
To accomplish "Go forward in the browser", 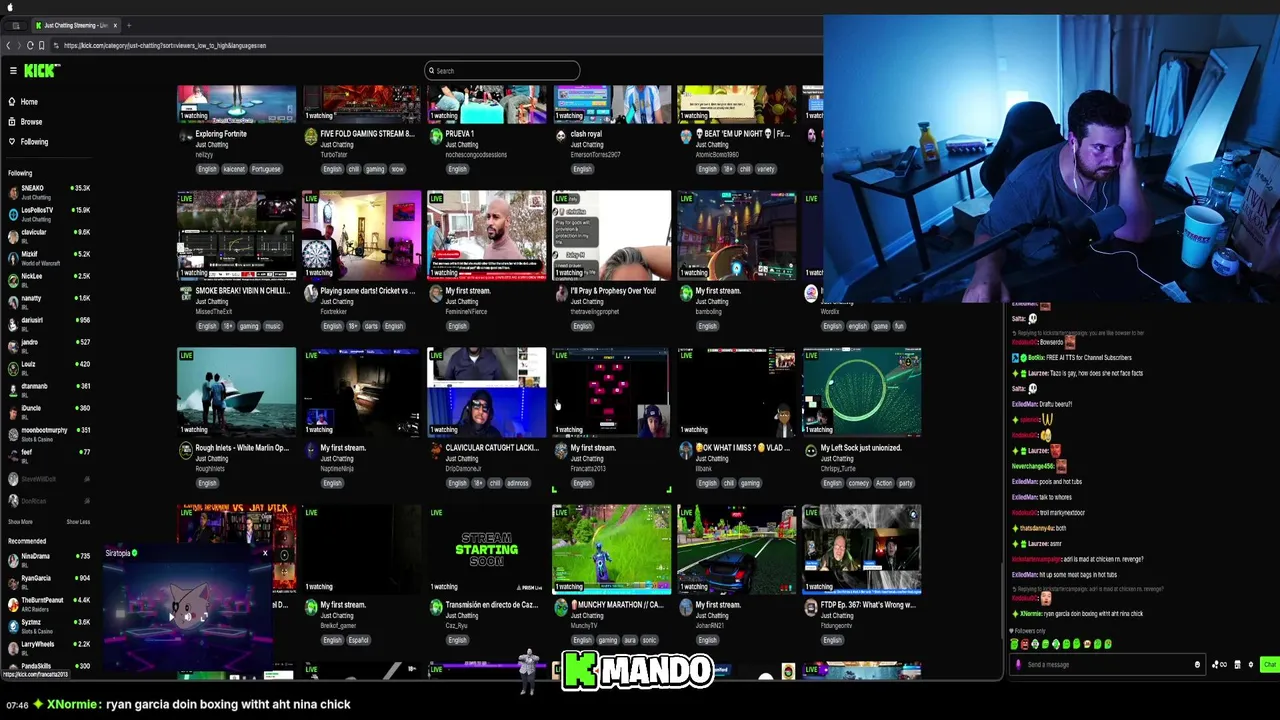I will (19, 45).
